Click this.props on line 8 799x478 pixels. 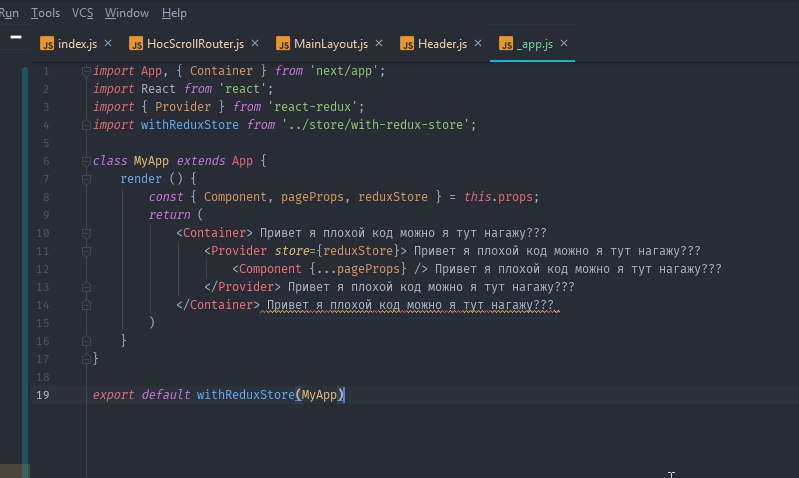[x=498, y=197]
